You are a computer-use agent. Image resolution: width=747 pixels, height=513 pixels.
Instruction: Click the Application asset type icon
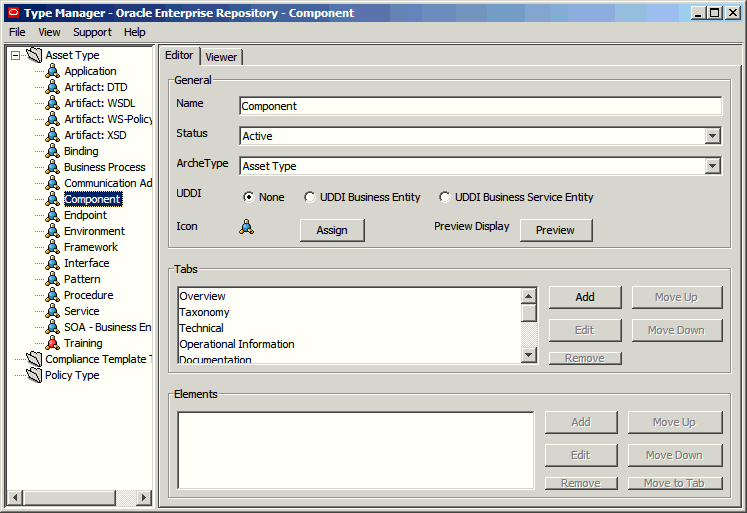point(52,71)
